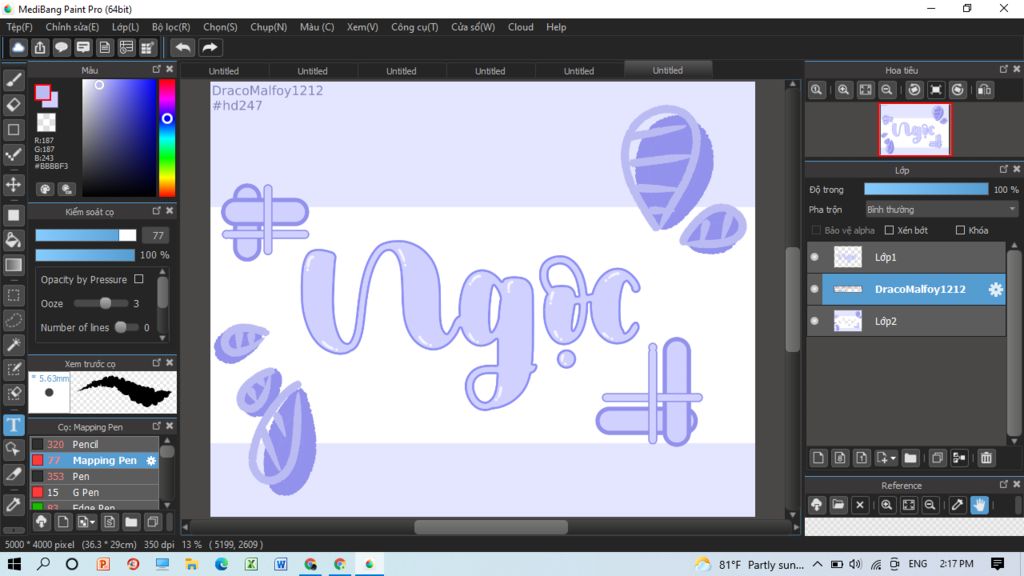Toggle Bảo vệ alpha checkbox
The image size is (1024, 576).
click(x=816, y=230)
